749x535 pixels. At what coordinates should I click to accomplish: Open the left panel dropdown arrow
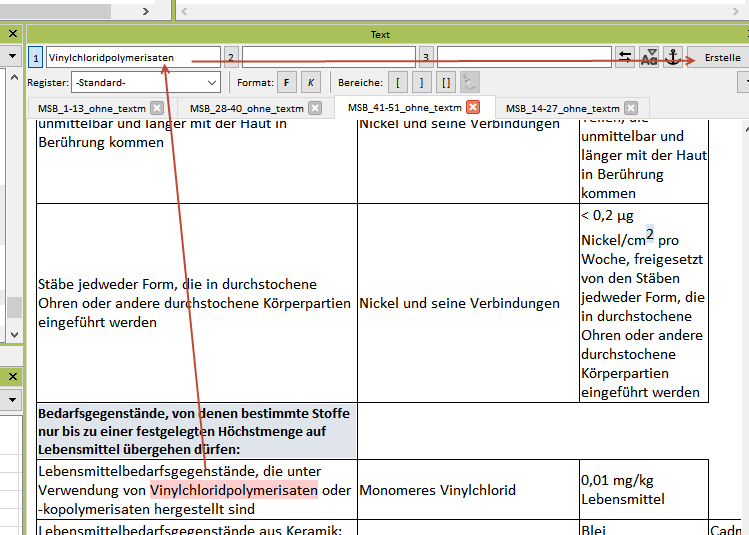13,57
